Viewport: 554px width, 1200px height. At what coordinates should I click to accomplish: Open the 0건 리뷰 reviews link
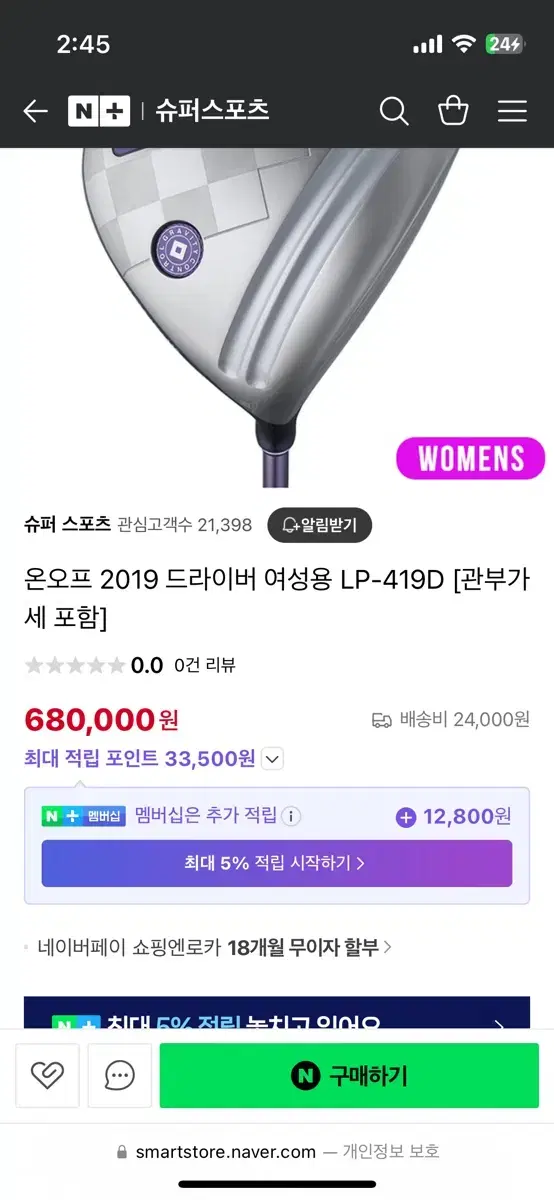[x=204, y=665]
